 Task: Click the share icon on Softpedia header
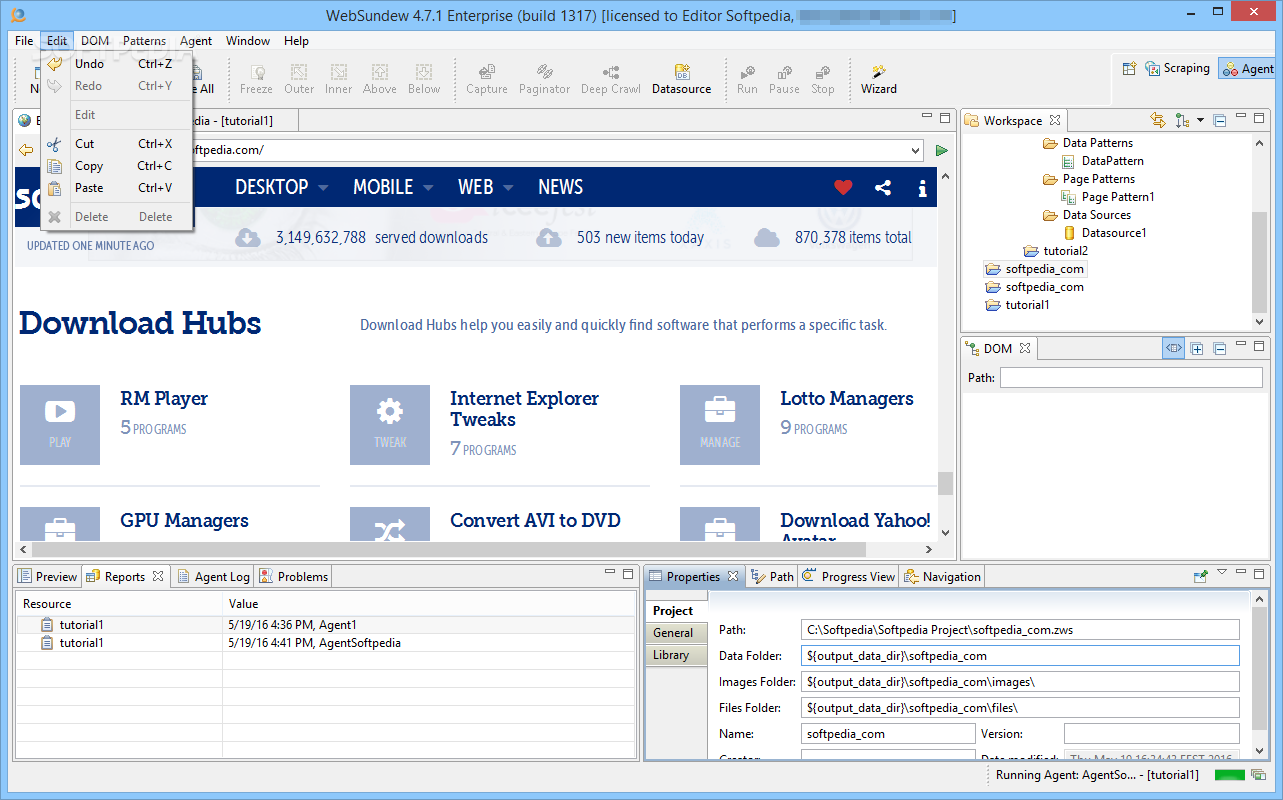pos(883,187)
